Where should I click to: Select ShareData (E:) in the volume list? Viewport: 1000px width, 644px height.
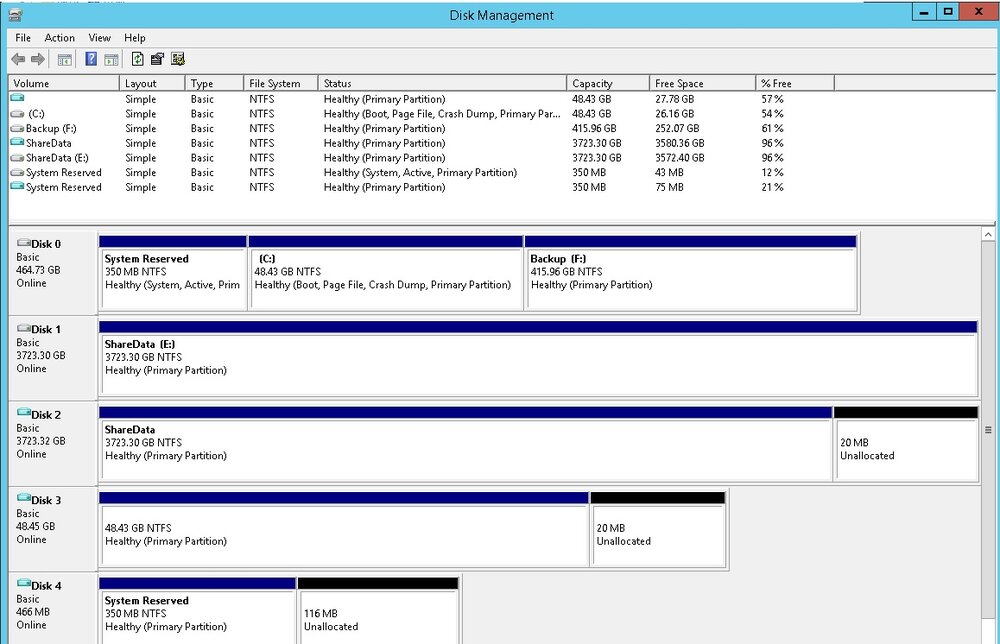click(421, 157)
